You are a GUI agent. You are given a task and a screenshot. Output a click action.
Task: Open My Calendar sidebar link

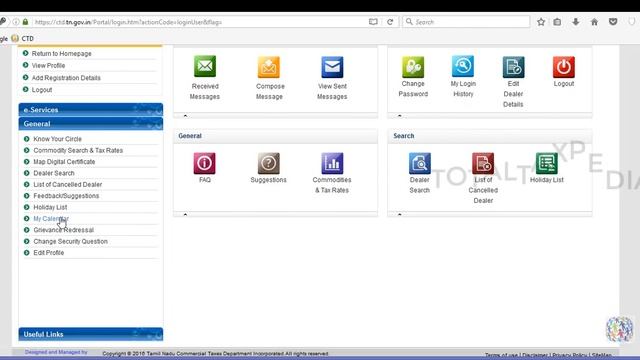click(x=51, y=219)
